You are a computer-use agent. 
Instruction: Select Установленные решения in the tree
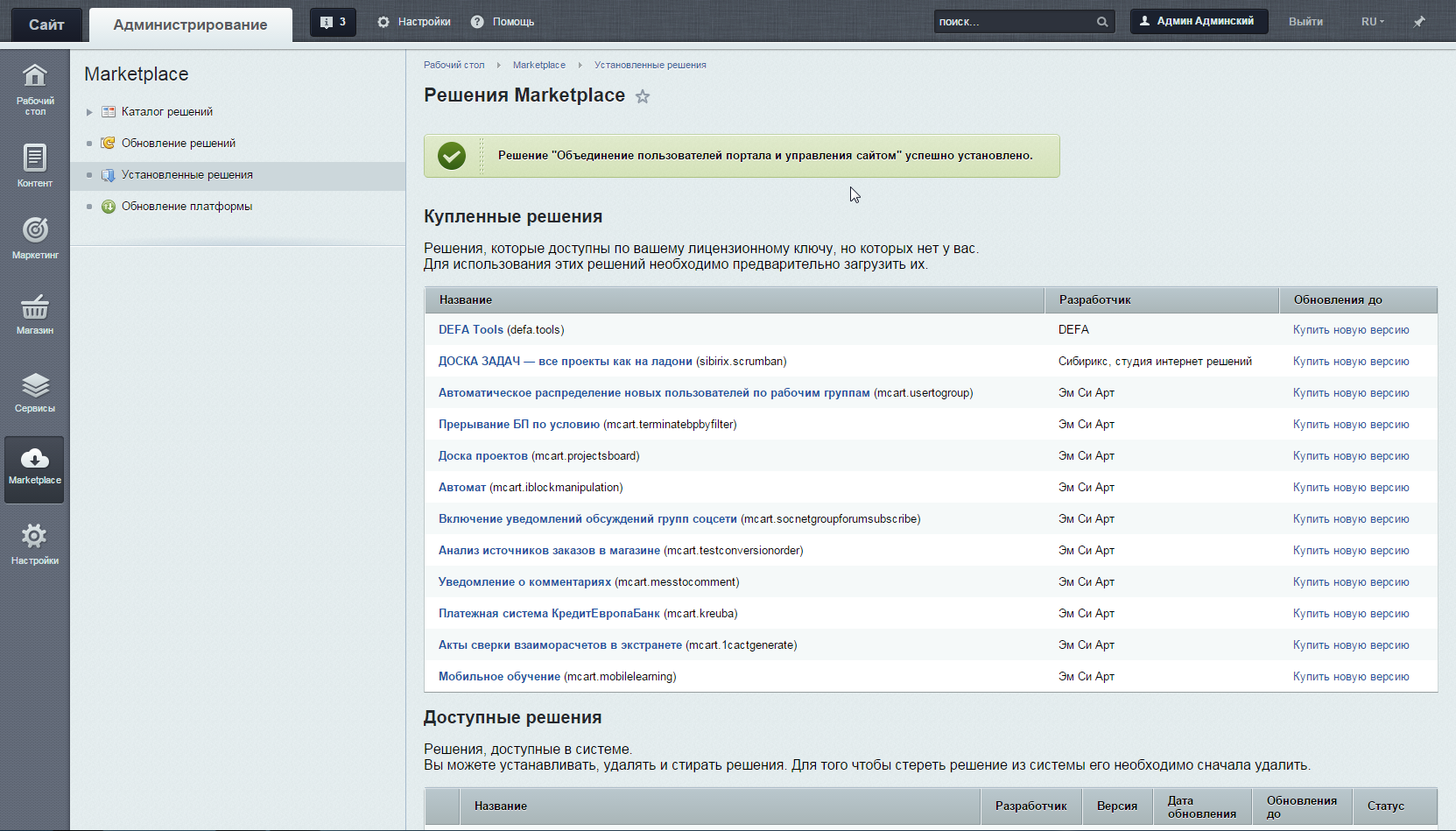187,175
